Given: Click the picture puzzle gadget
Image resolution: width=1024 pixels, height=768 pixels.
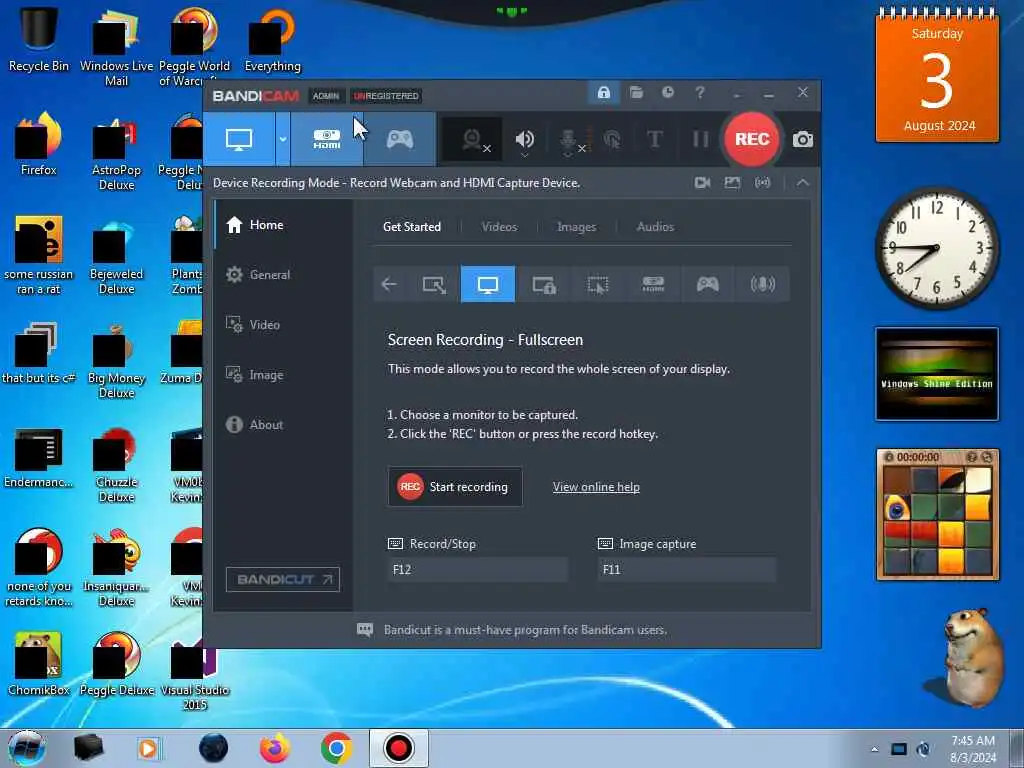Looking at the screenshot, I should (x=937, y=515).
